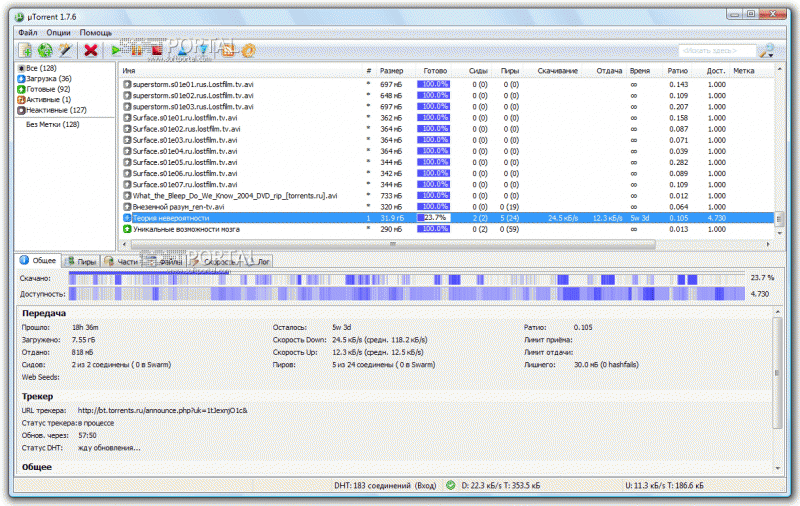Select the Неактивные (127) category
Image resolution: width=800 pixels, height=506 pixels.
(52, 110)
